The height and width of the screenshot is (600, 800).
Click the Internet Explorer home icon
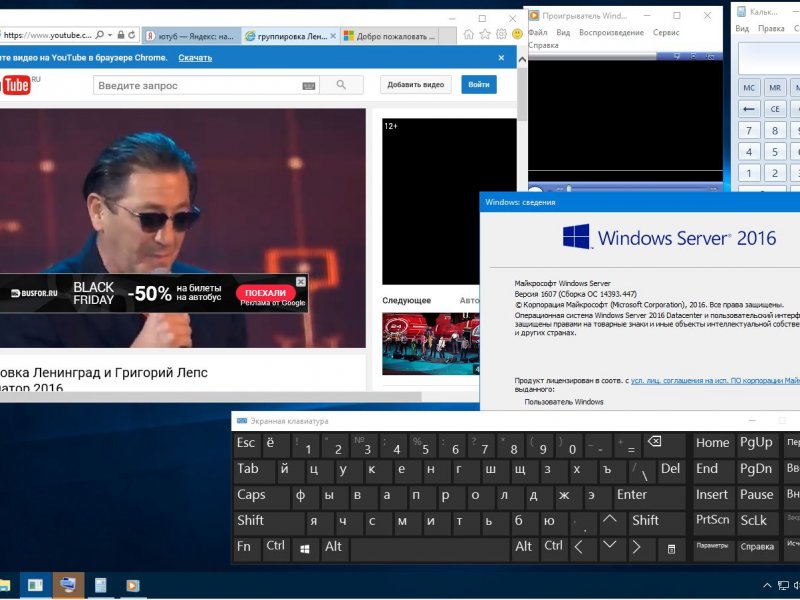(468, 34)
